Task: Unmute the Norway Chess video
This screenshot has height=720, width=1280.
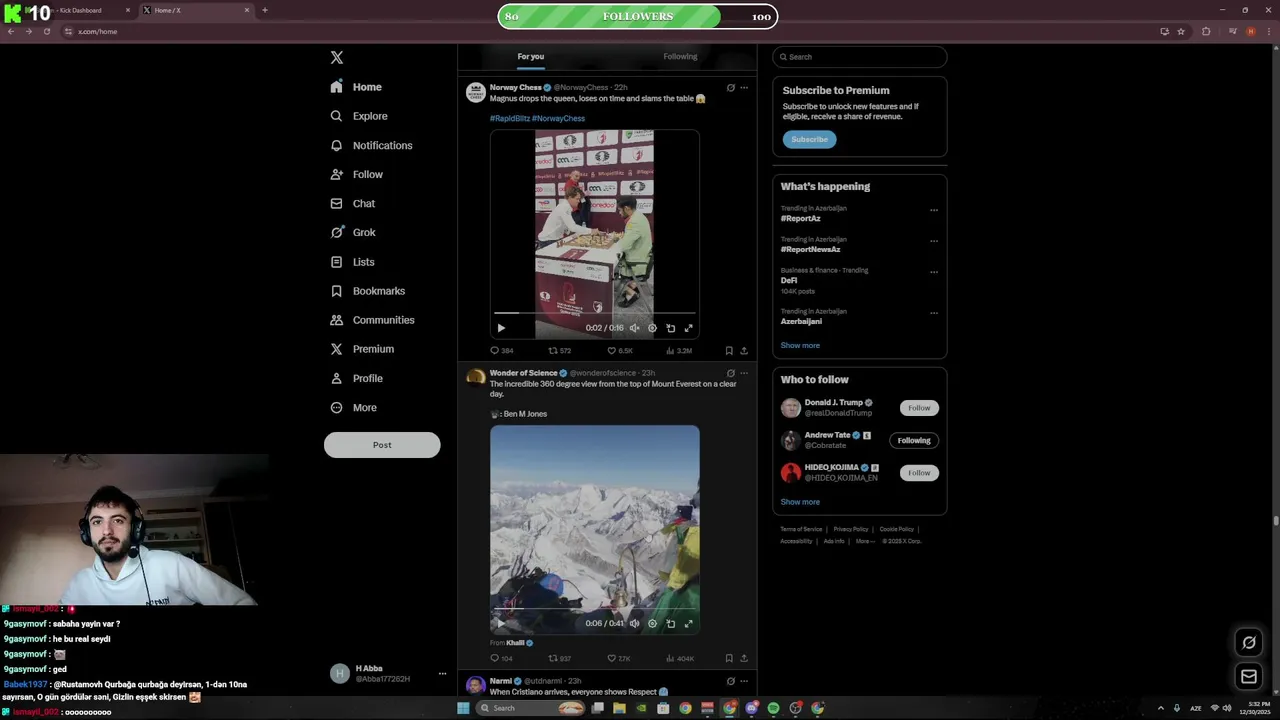Action: (x=634, y=328)
